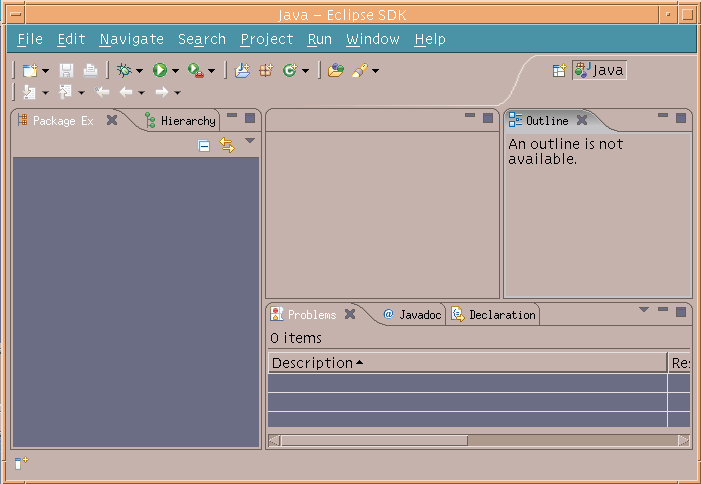Screen dimensions: 701x484
Task: Click the Print icon in toolbar
Action: [90, 71]
